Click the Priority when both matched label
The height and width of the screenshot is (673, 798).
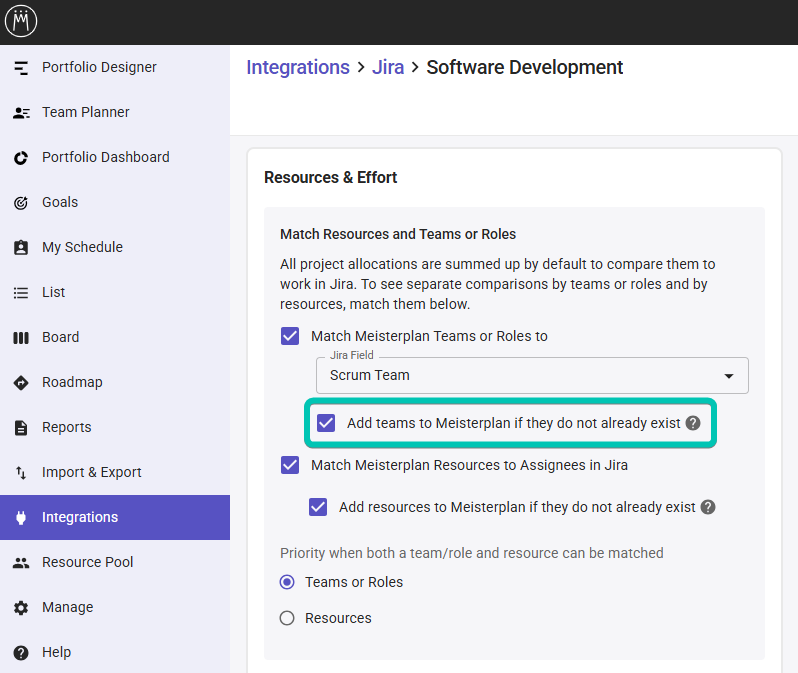click(x=472, y=553)
